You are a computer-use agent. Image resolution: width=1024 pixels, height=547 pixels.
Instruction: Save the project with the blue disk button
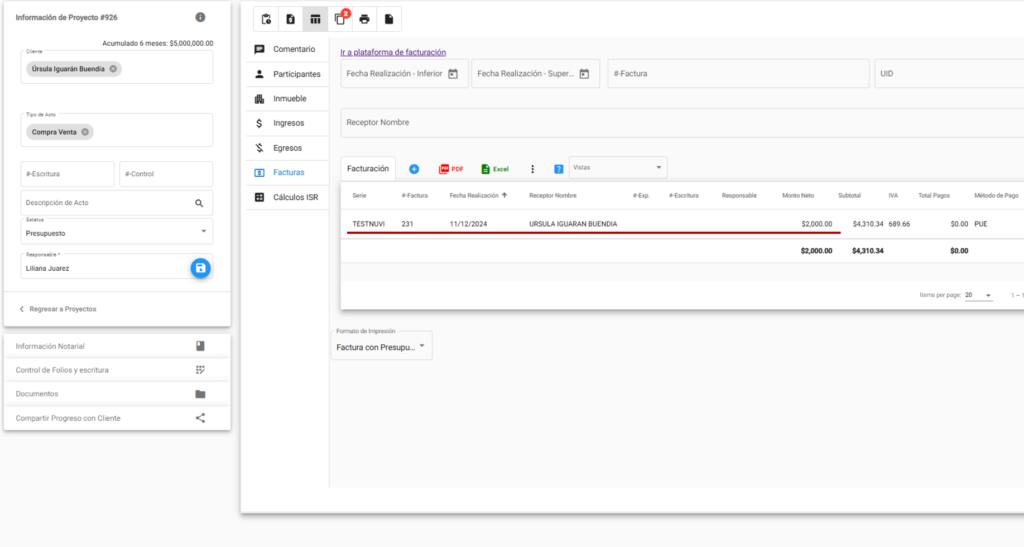pos(200,268)
